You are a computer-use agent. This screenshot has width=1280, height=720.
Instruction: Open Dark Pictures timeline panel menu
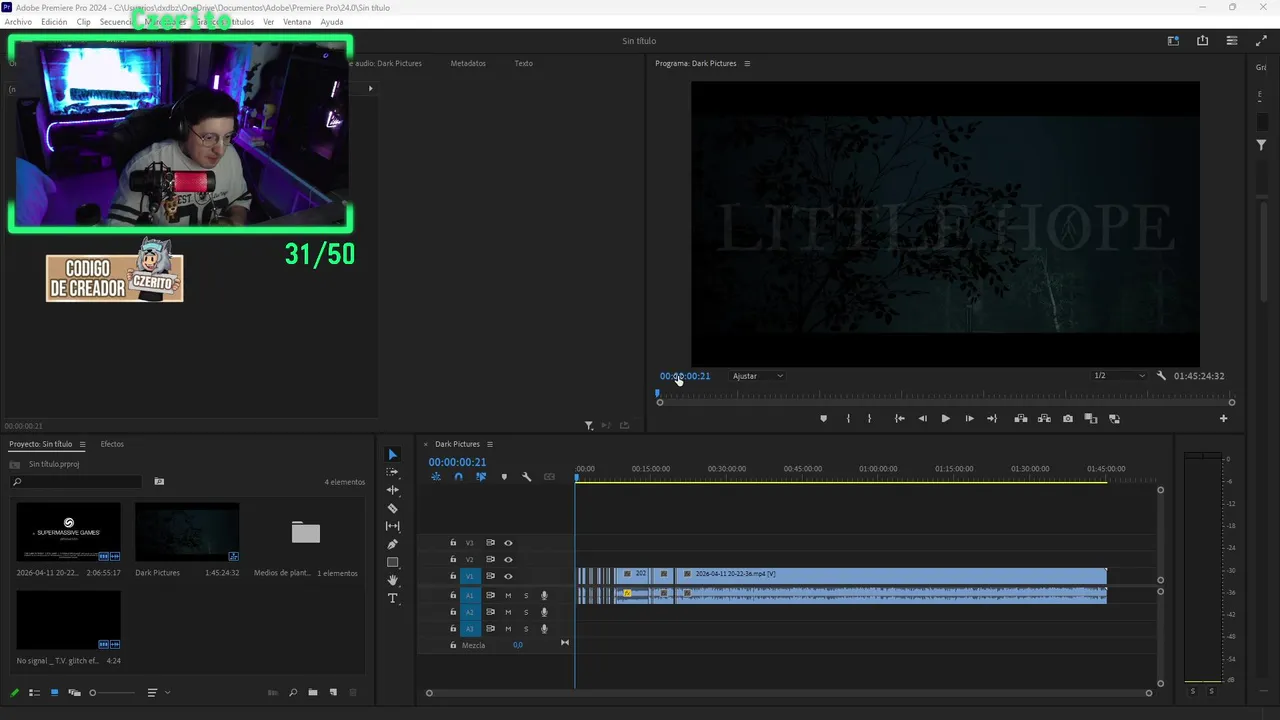pyautogui.click(x=489, y=444)
